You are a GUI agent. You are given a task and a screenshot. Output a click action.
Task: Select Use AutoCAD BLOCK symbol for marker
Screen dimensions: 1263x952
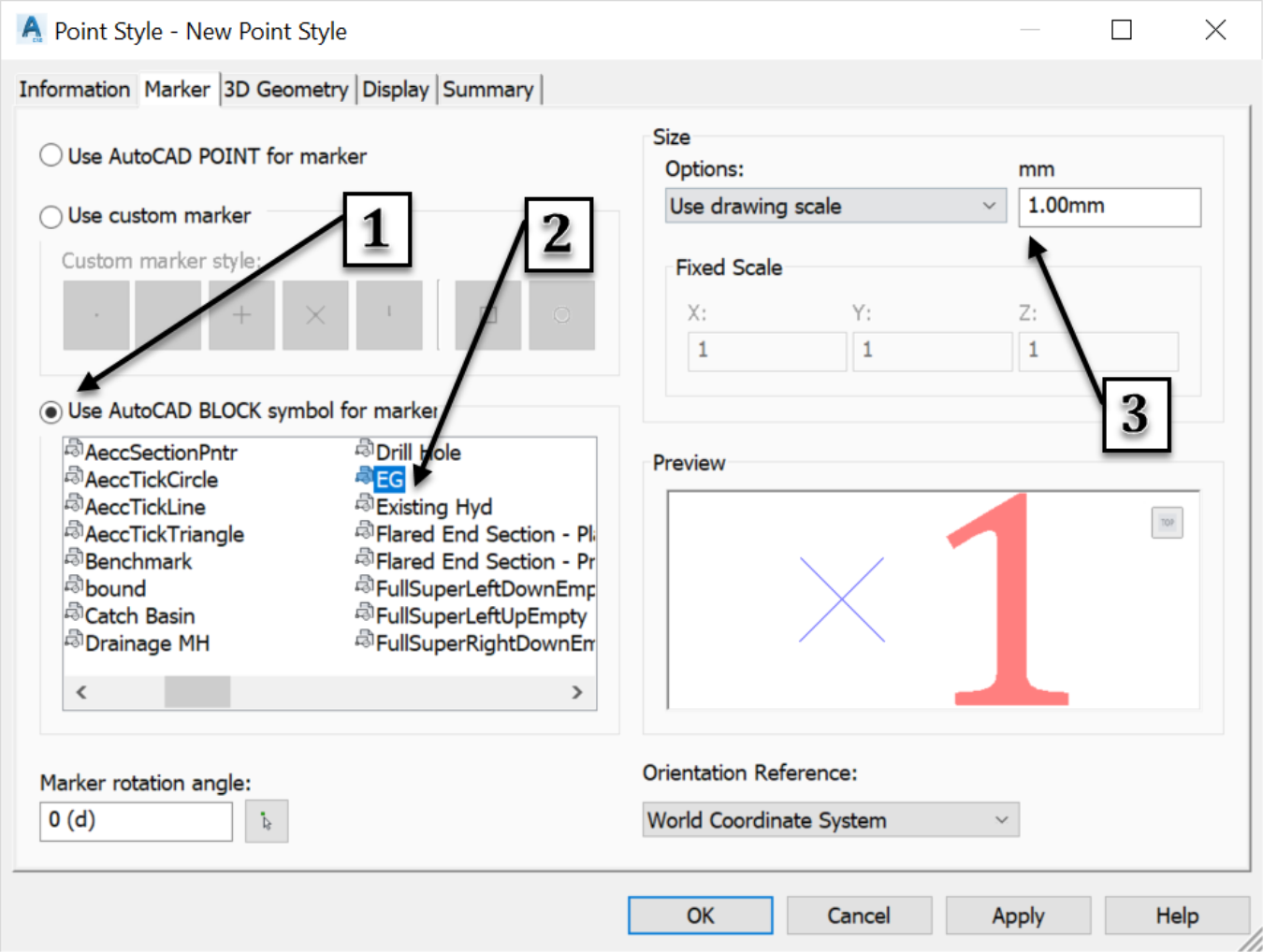tap(239, 411)
